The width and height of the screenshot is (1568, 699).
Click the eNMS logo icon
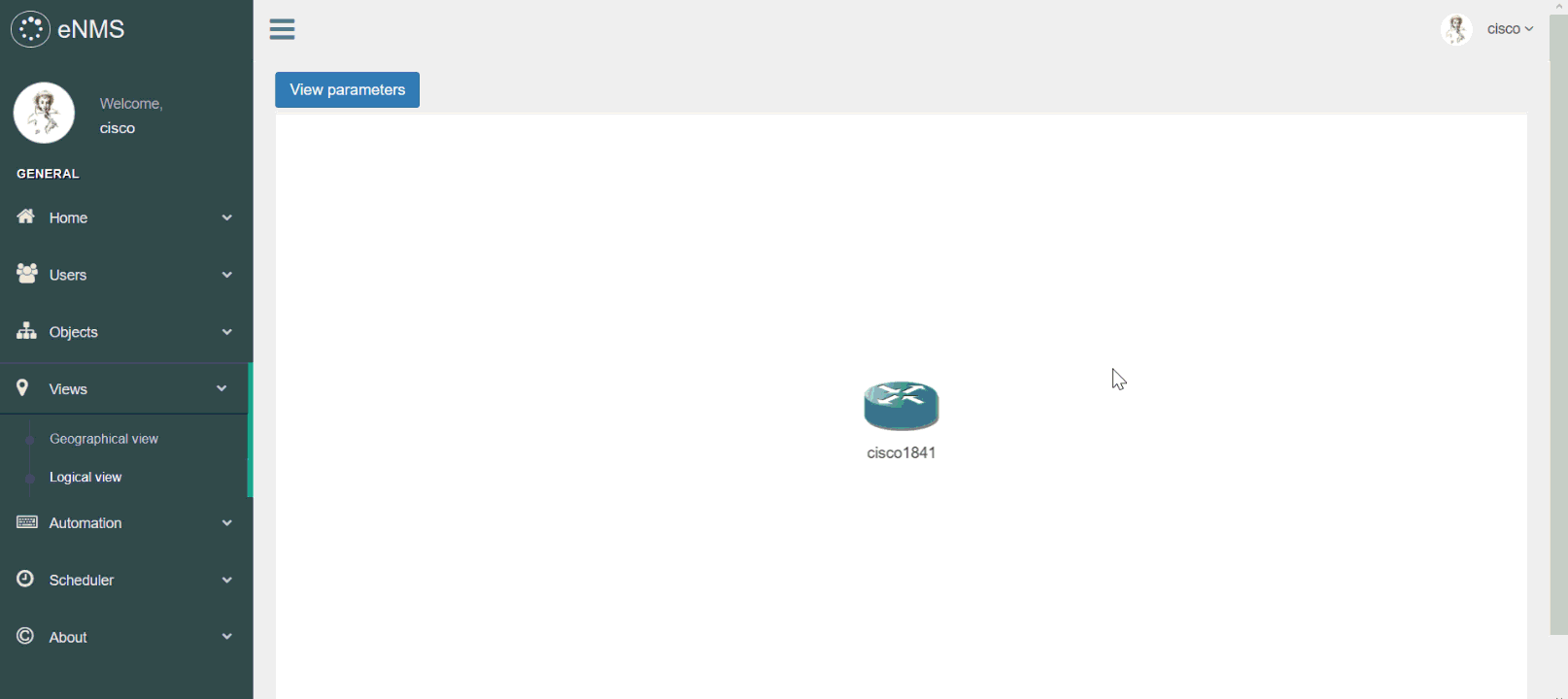[x=30, y=29]
